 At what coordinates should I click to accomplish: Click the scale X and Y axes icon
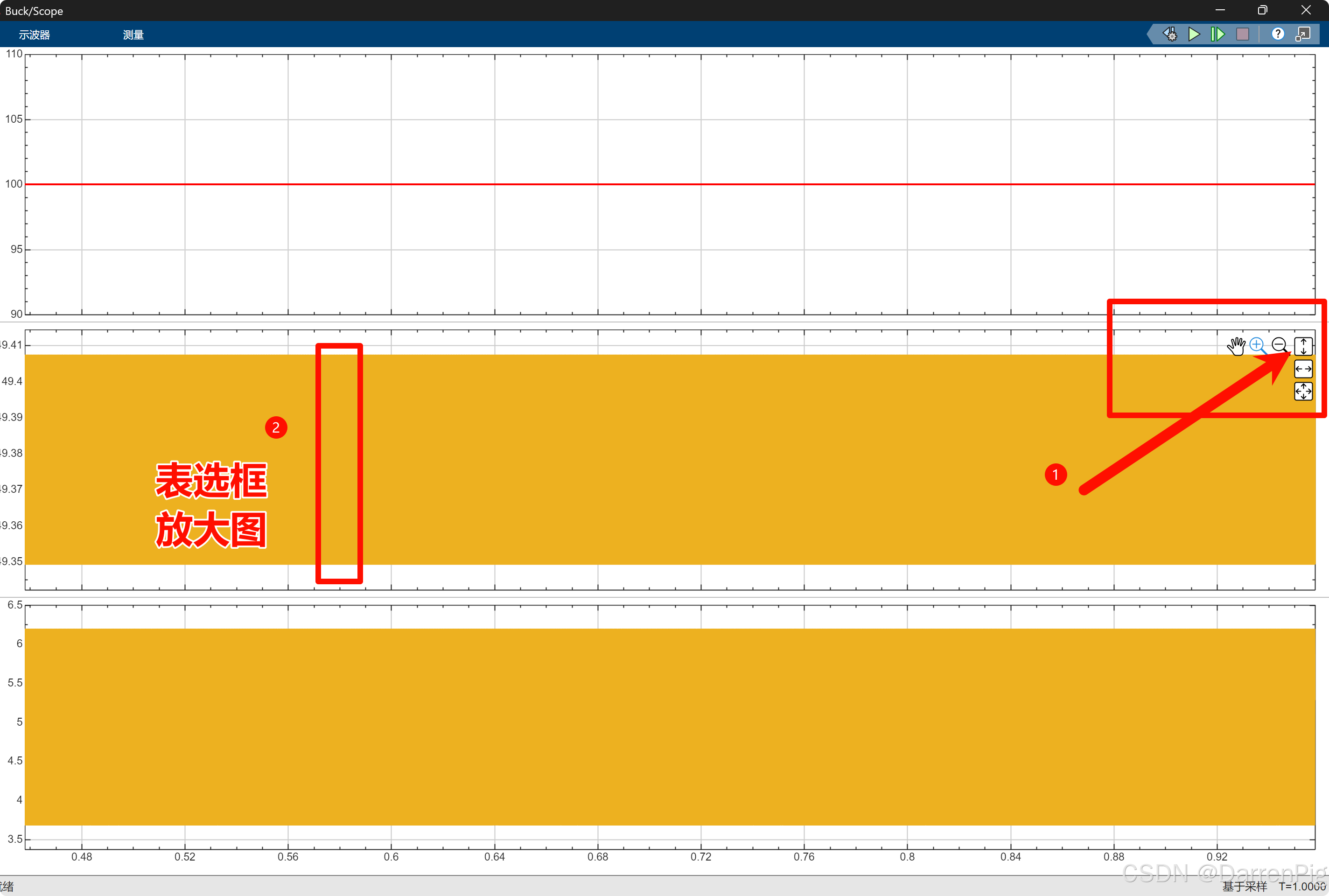pos(1303,392)
